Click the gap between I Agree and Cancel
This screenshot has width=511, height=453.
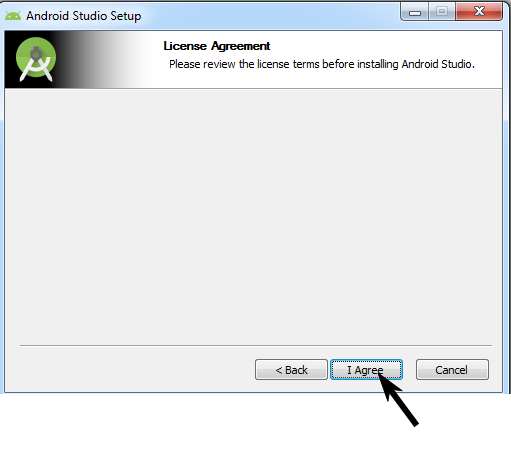[x=409, y=370]
